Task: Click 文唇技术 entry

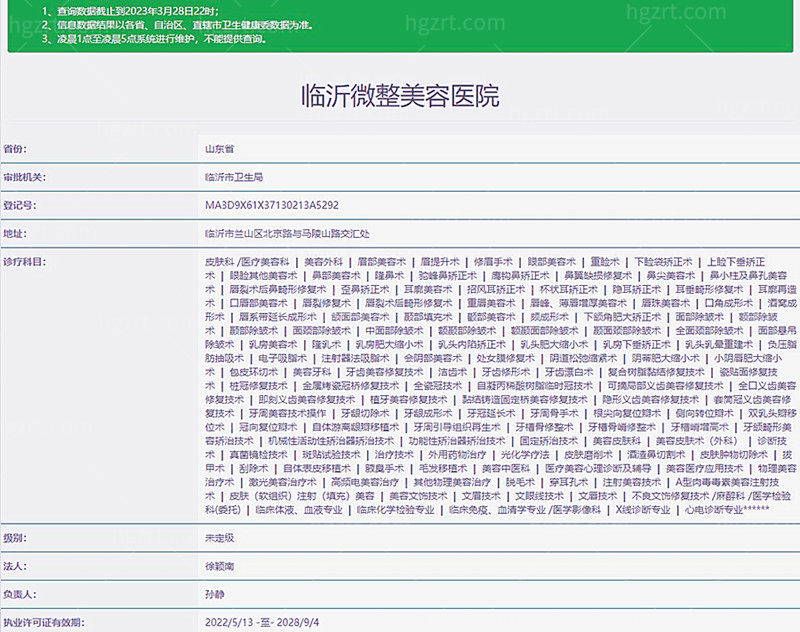Action: pyautogui.click(x=598, y=496)
